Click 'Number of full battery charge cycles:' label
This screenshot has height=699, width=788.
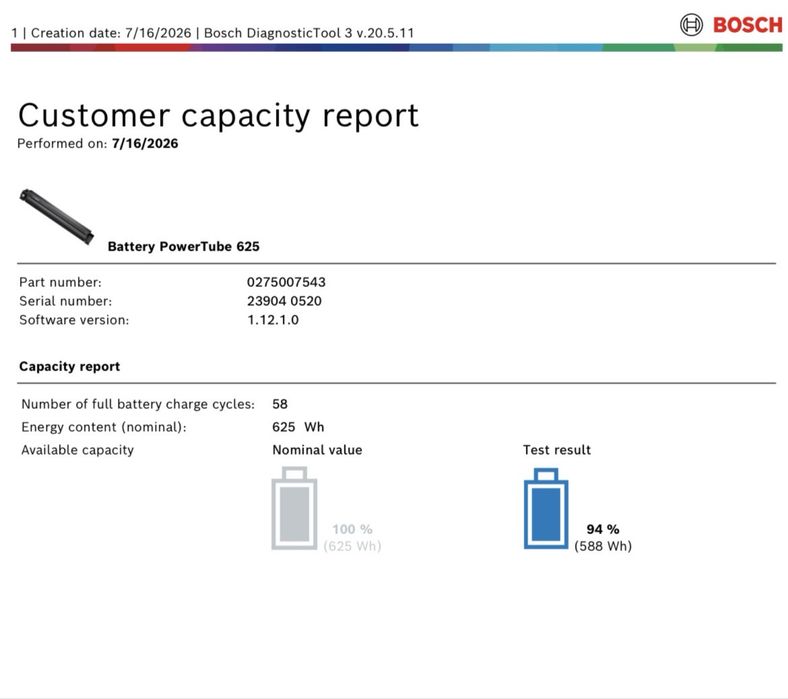[x=138, y=405]
